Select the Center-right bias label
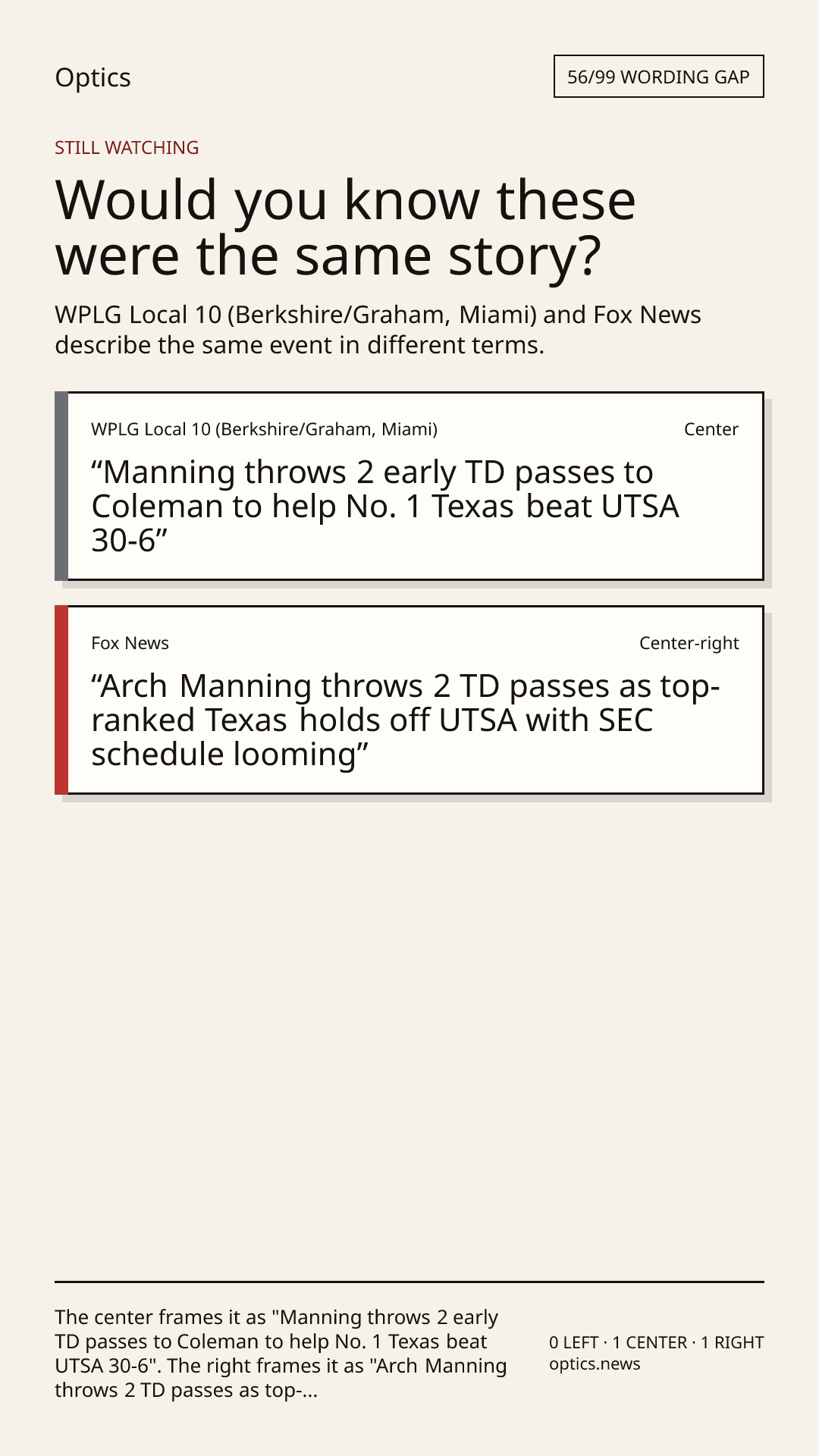This screenshot has width=819, height=1456. coord(689,643)
